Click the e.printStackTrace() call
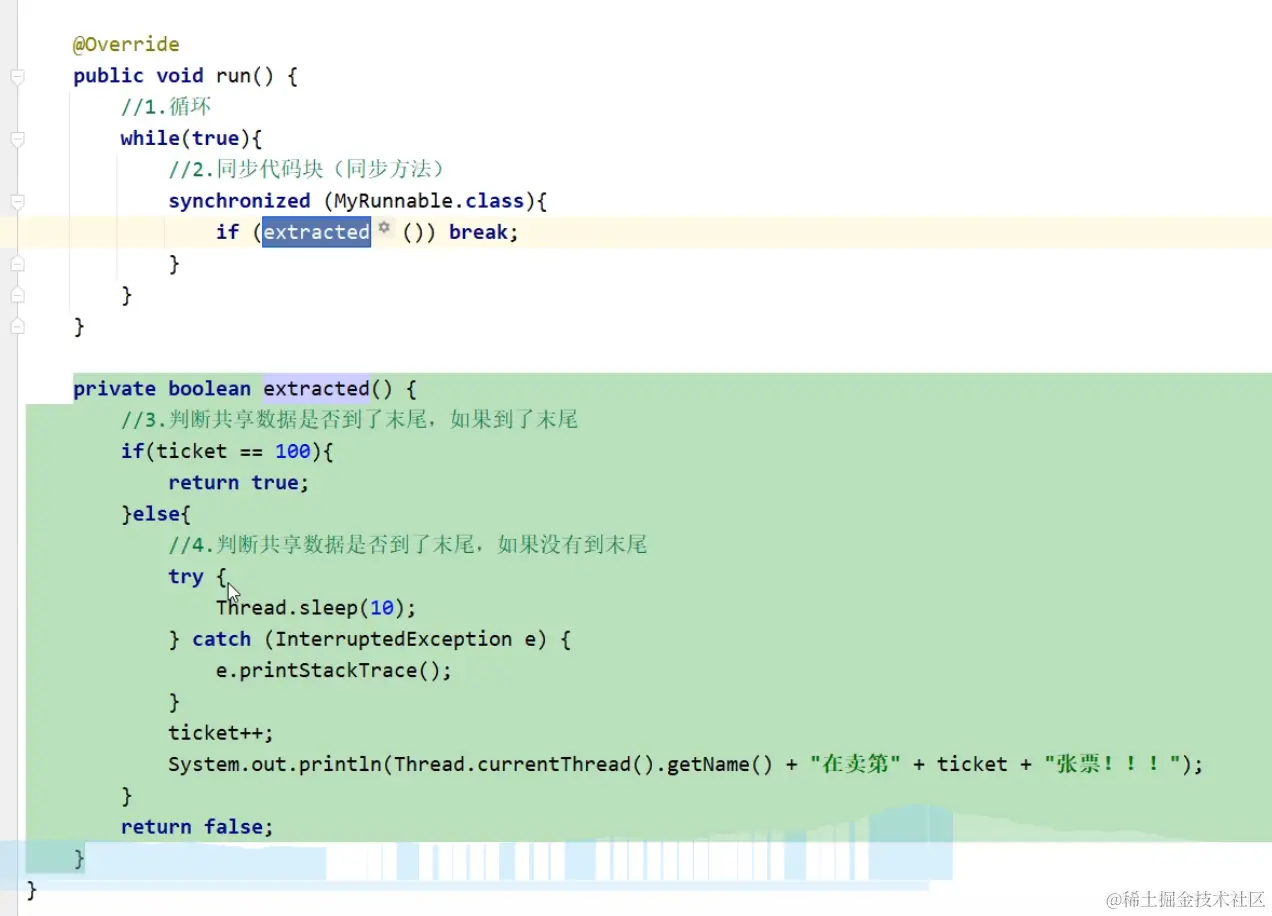This screenshot has height=916, width=1272. point(334,670)
